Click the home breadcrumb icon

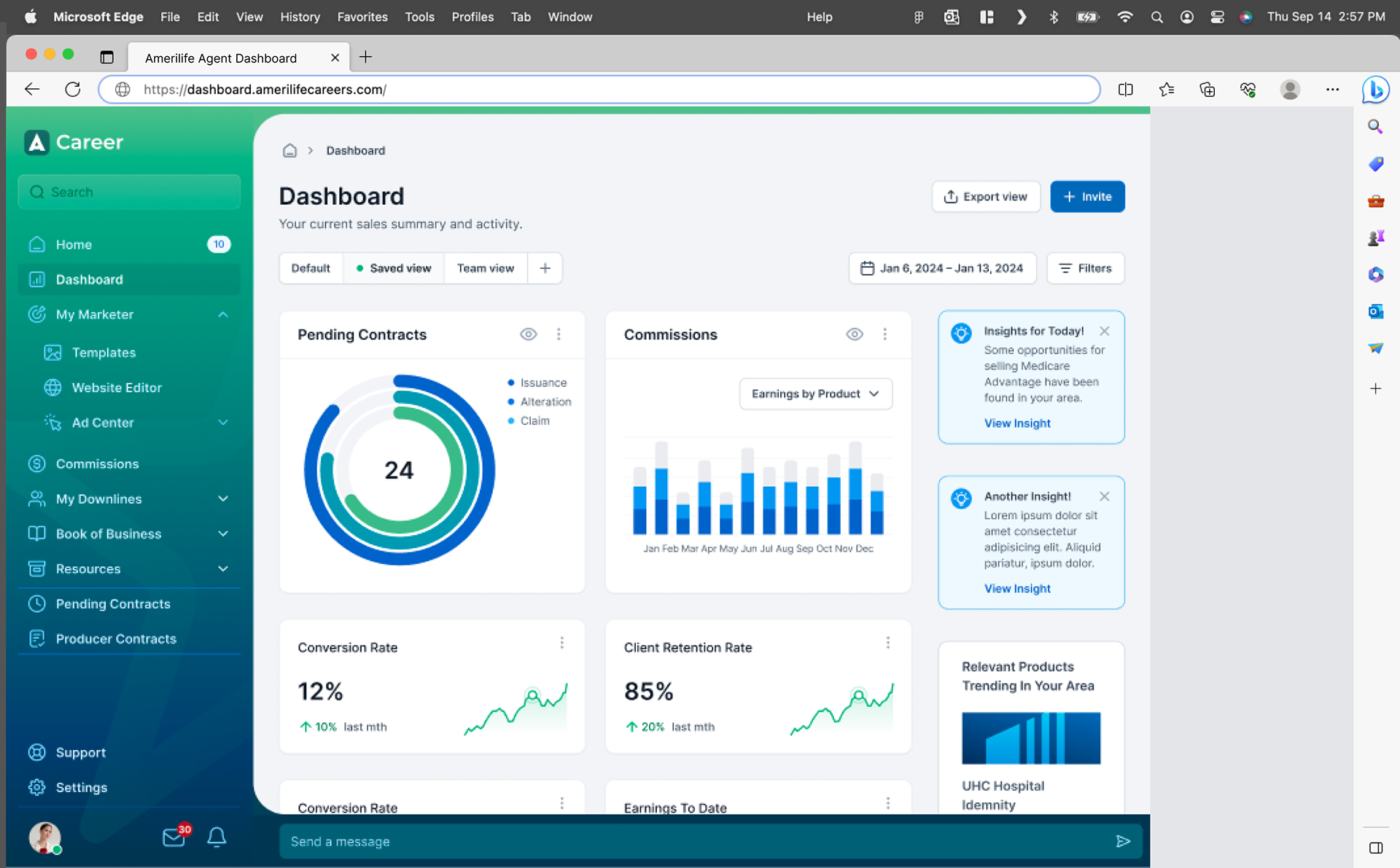[x=289, y=151]
